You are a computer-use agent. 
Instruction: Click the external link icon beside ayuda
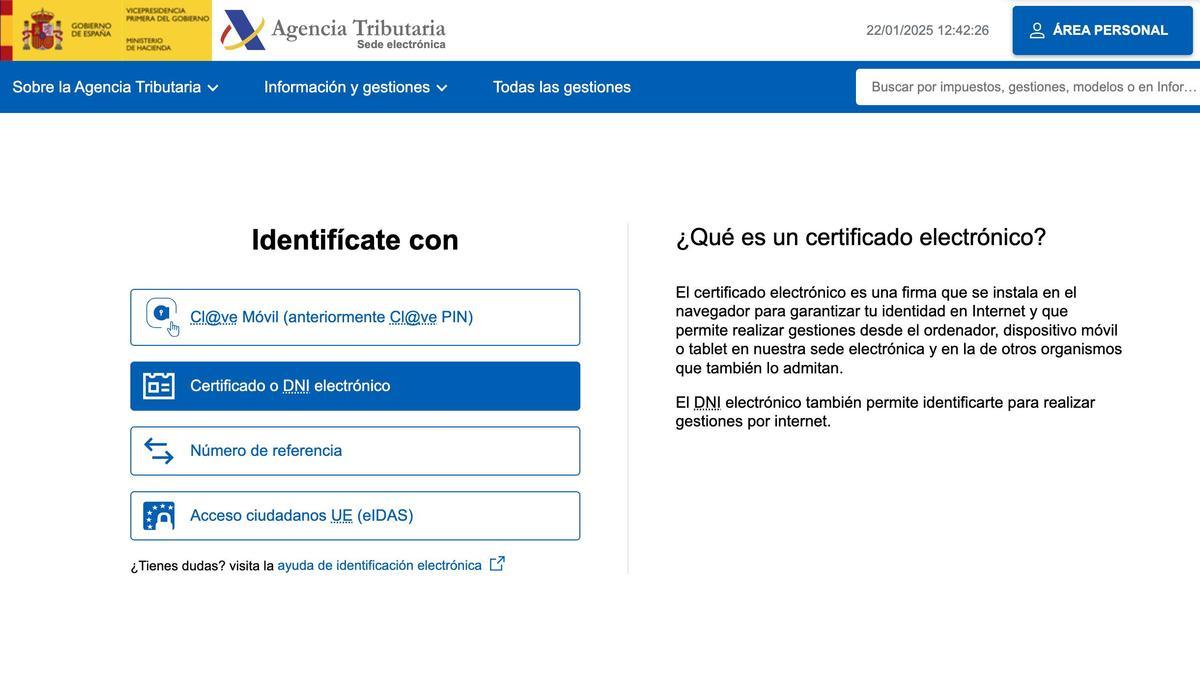point(497,564)
